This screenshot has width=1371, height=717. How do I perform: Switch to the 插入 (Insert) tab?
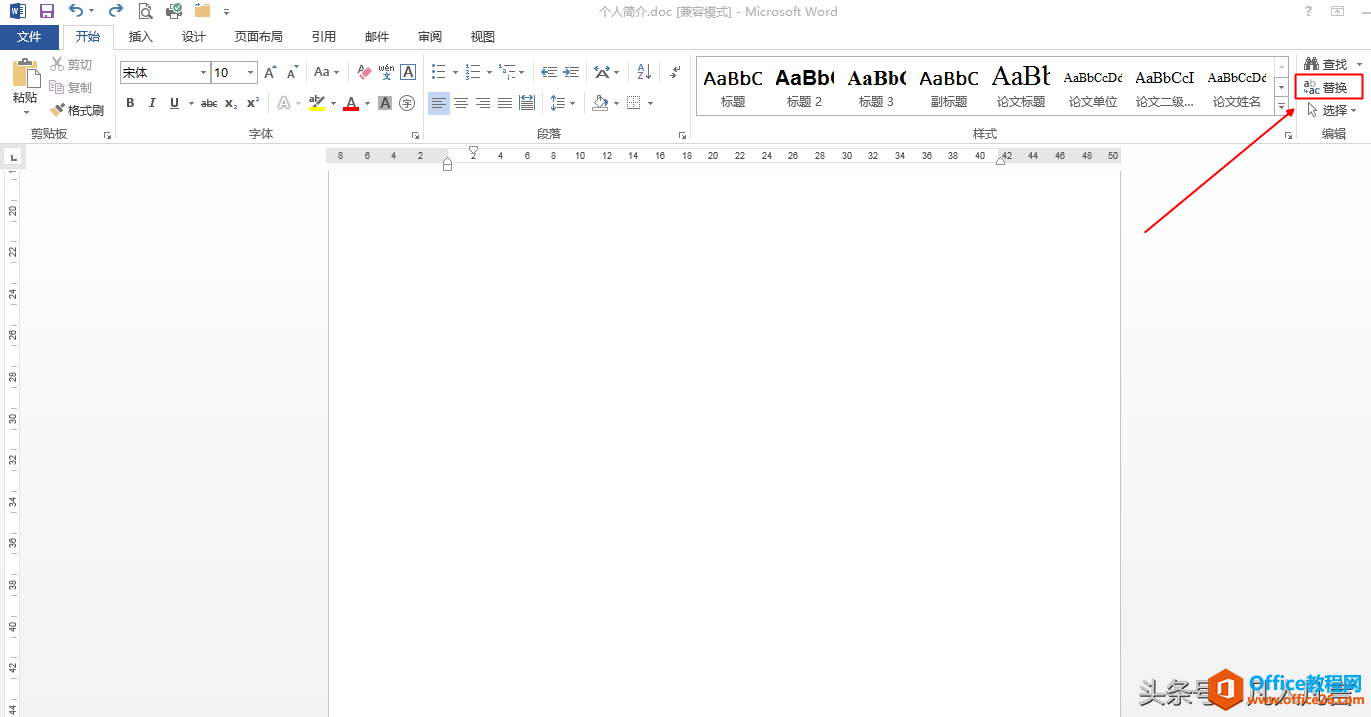tap(141, 37)
